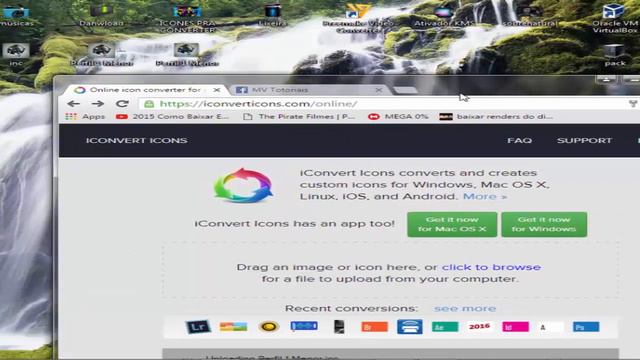Go back with the browser back arrow
This screenshot has width=640, height=360.
(73, 104)
